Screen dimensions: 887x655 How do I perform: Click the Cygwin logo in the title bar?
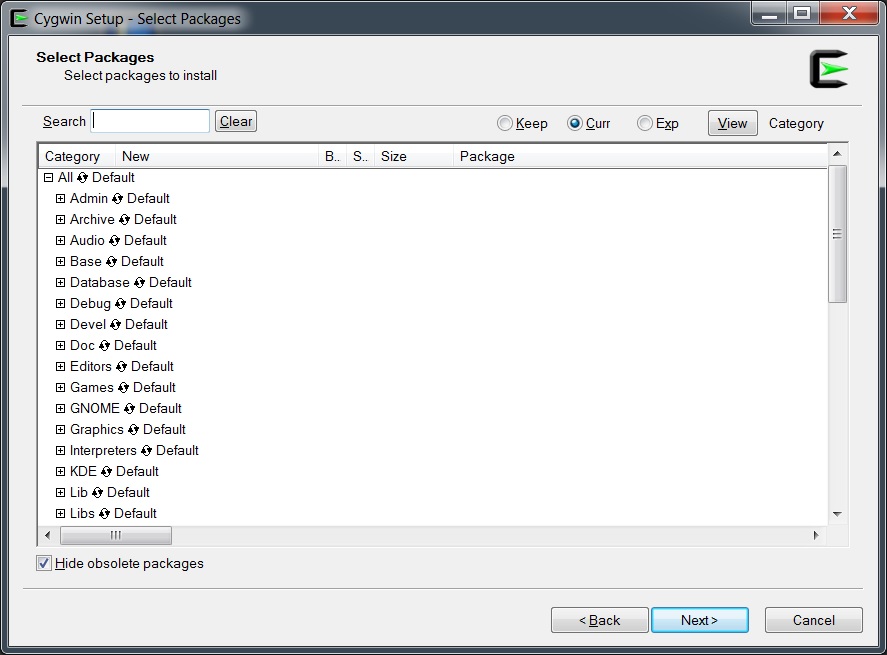(19, 18)
